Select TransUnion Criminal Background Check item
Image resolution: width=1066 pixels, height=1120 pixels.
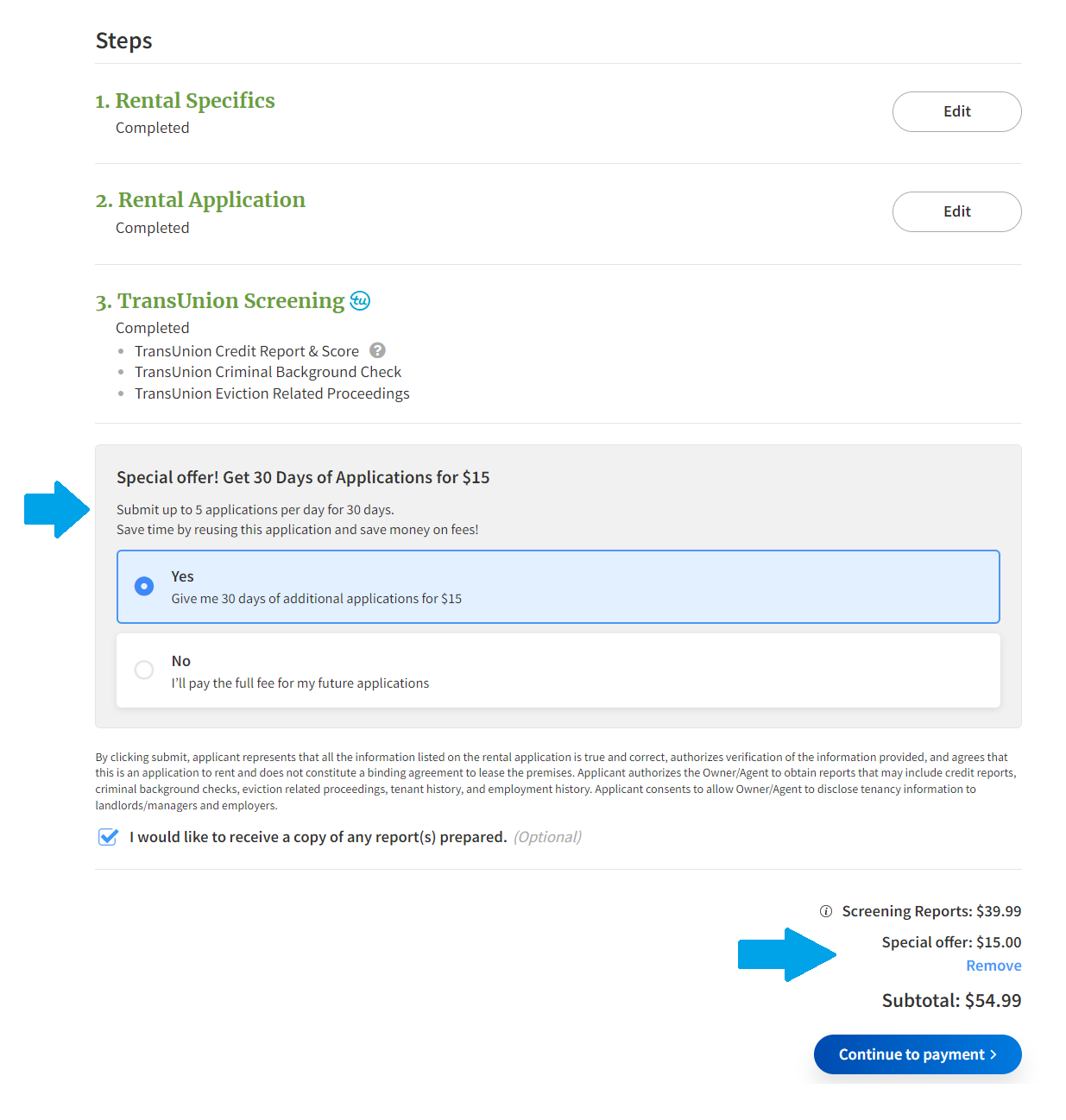coord(268,371)
